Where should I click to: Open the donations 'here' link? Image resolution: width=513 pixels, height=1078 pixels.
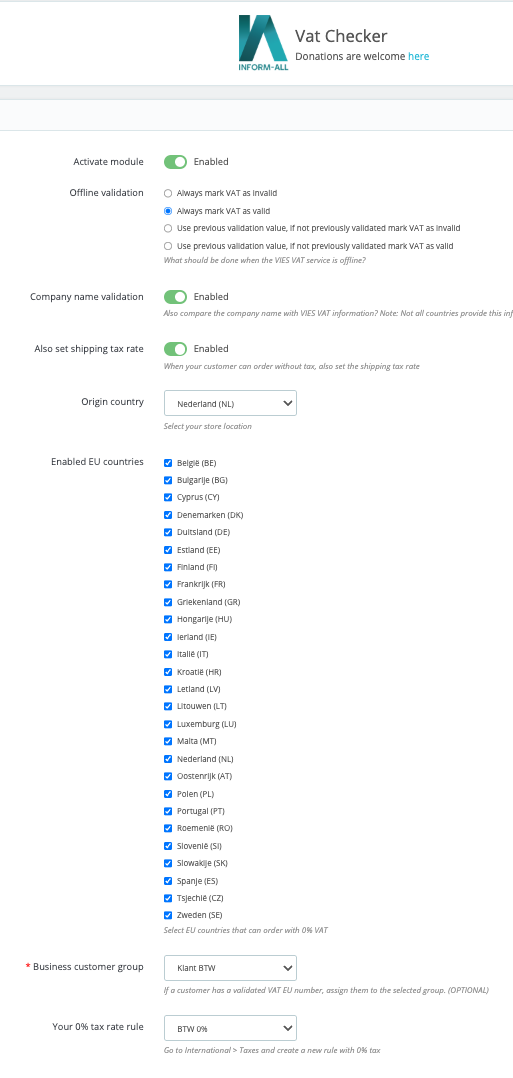coord(418,56)
